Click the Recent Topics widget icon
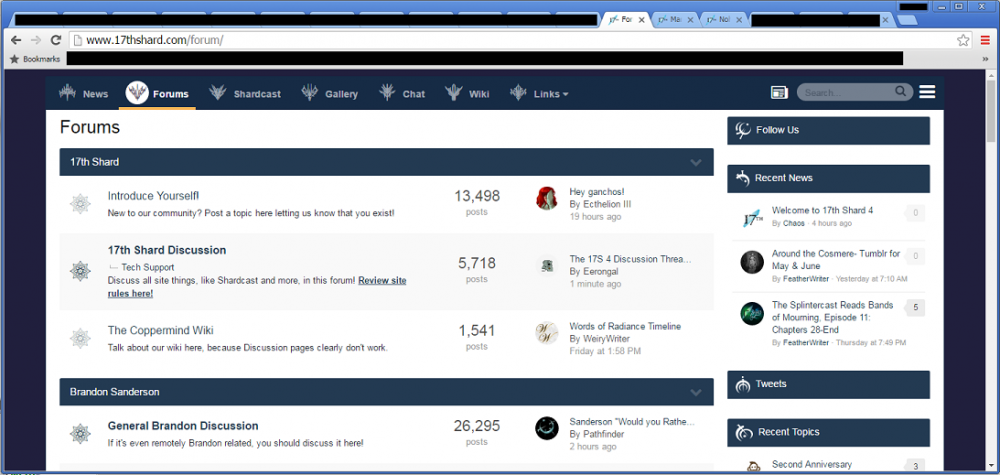Viewport: 1000px width, 475px height. coord(744,432)
